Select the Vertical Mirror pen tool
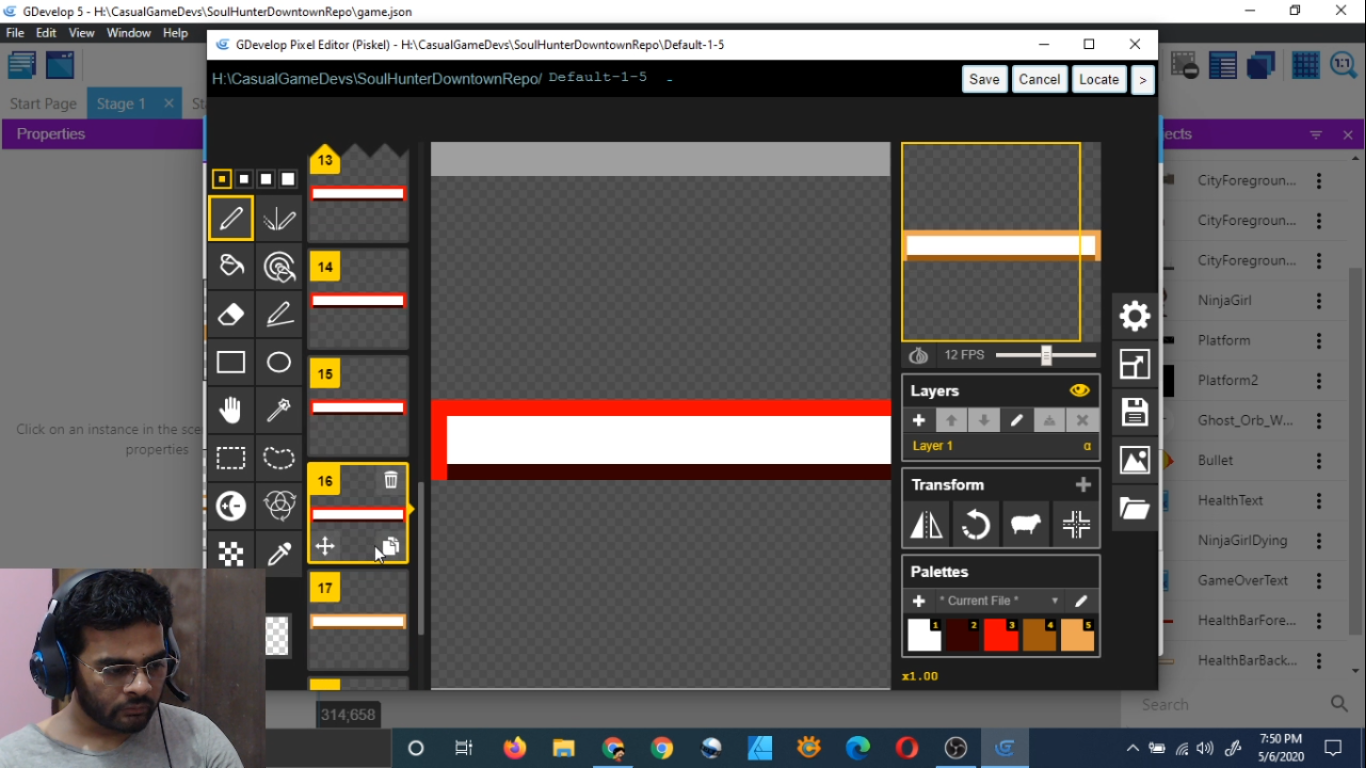The width and height of the screenshot is (1366, 768). (x=279, y=218)
